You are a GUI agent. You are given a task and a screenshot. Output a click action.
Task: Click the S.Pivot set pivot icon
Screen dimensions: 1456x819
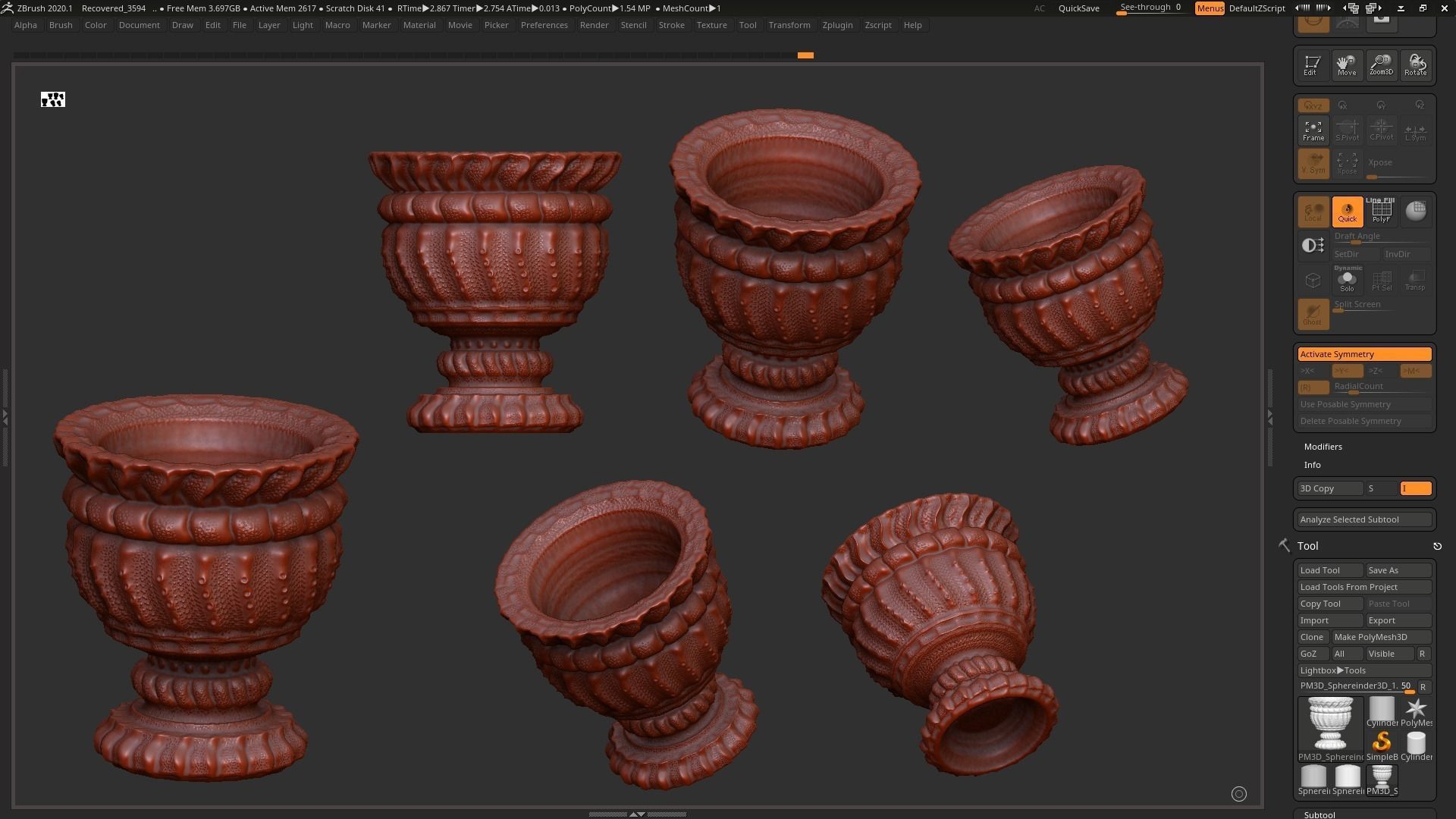pos(1347,130)
